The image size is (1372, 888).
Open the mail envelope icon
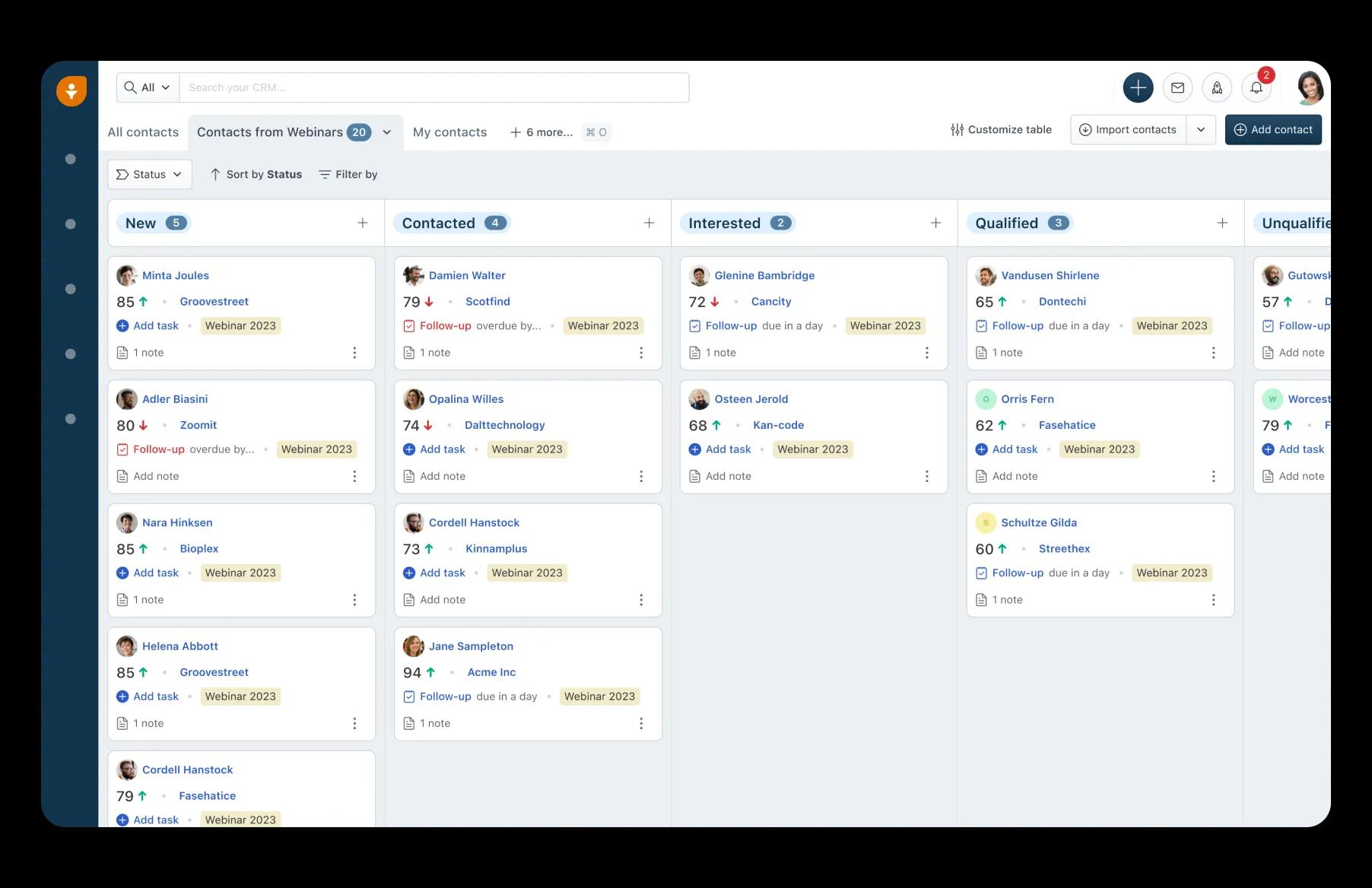[1177, 87]
